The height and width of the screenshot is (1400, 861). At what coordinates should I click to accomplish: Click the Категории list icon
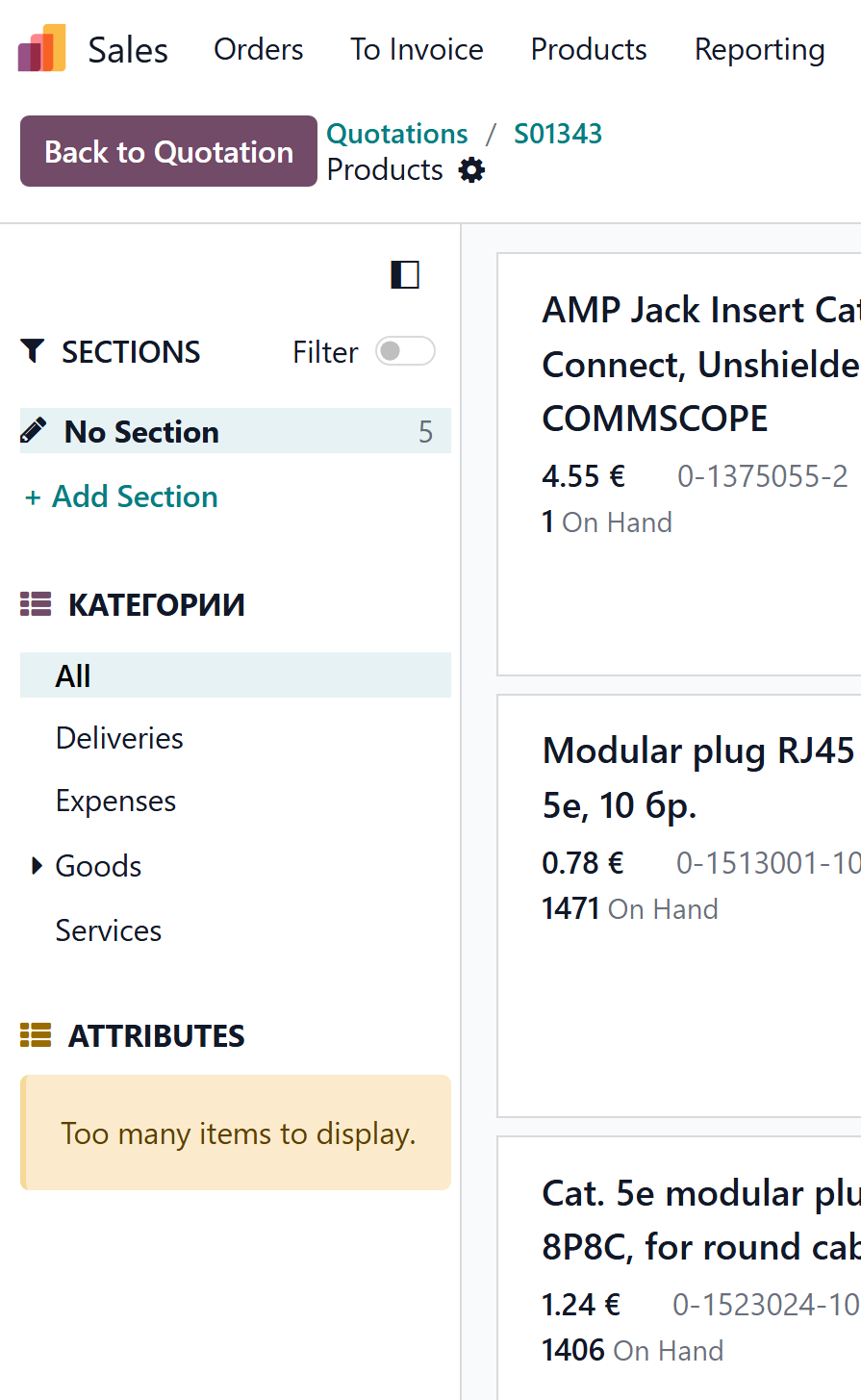pyautogui.click(x=36, y=604)
